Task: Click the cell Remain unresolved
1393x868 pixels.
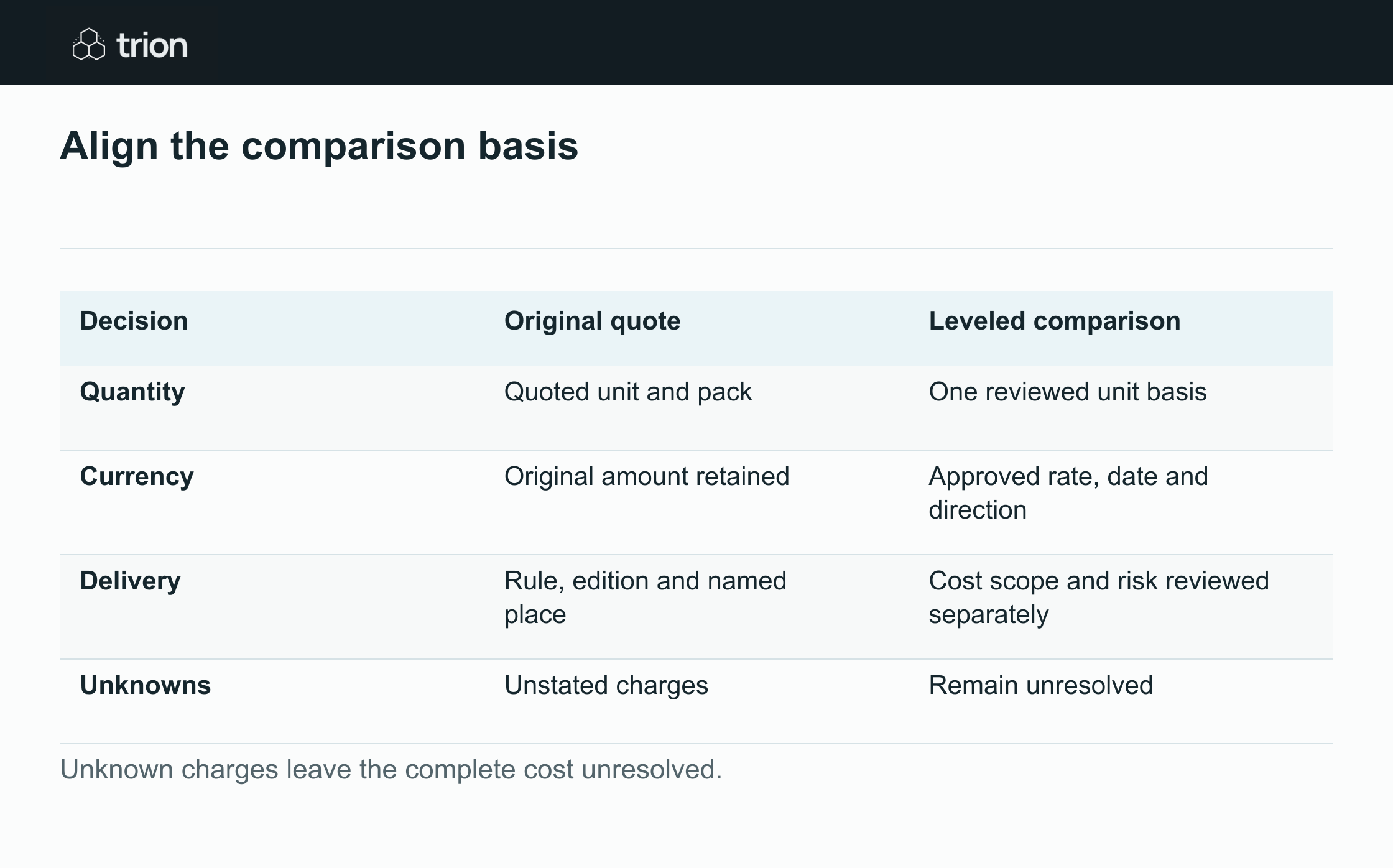Action: tap(1041, 685)
